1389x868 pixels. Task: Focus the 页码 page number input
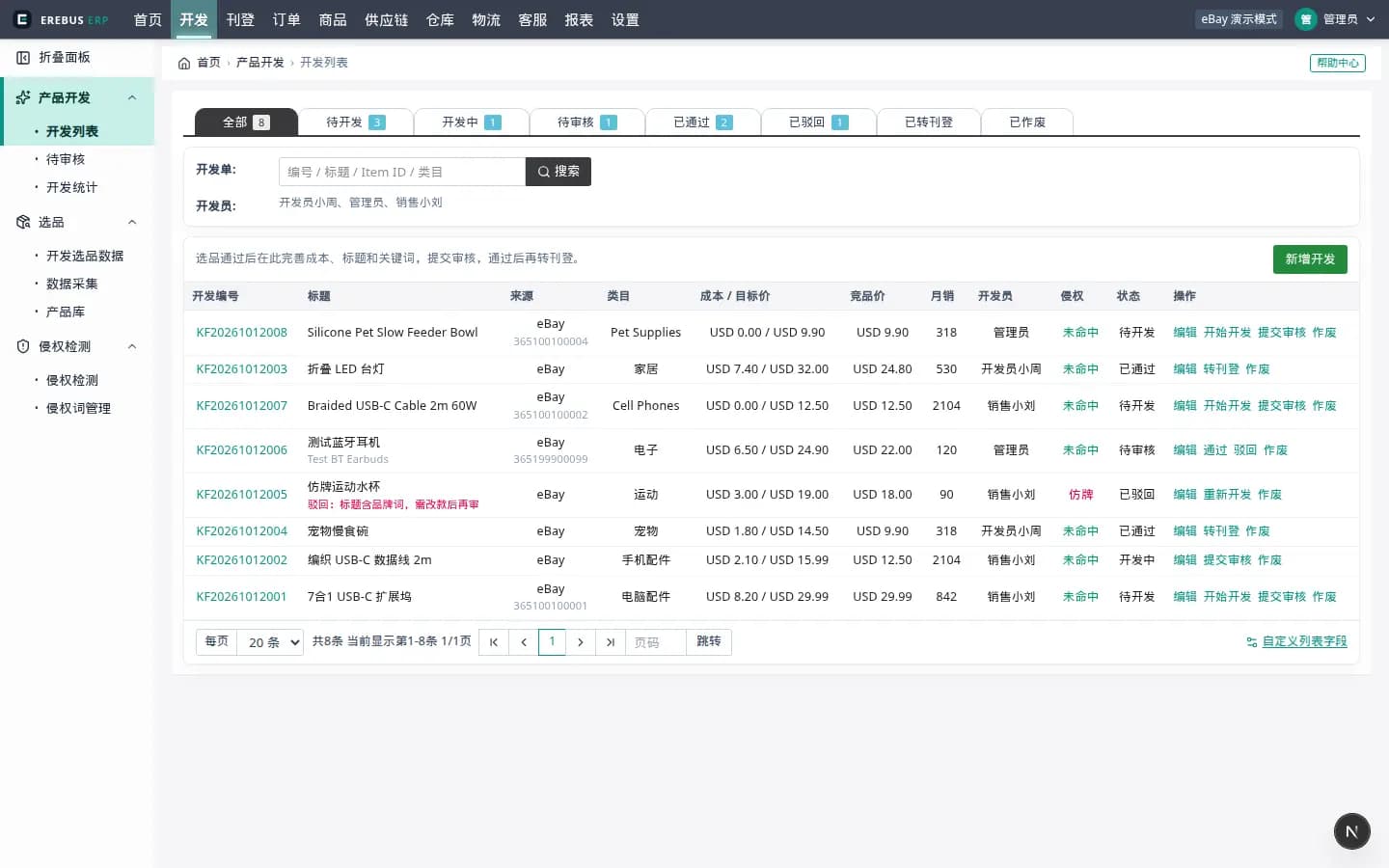coord(655,642)
